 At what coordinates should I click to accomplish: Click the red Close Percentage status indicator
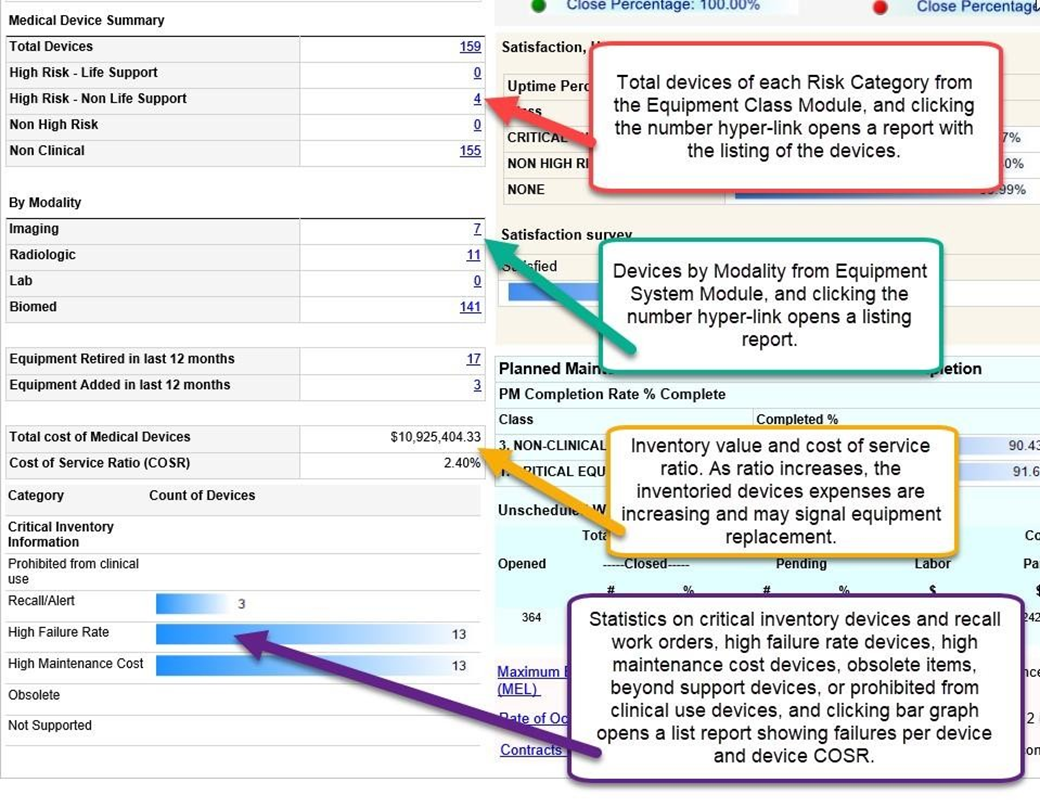click(880, 7)
